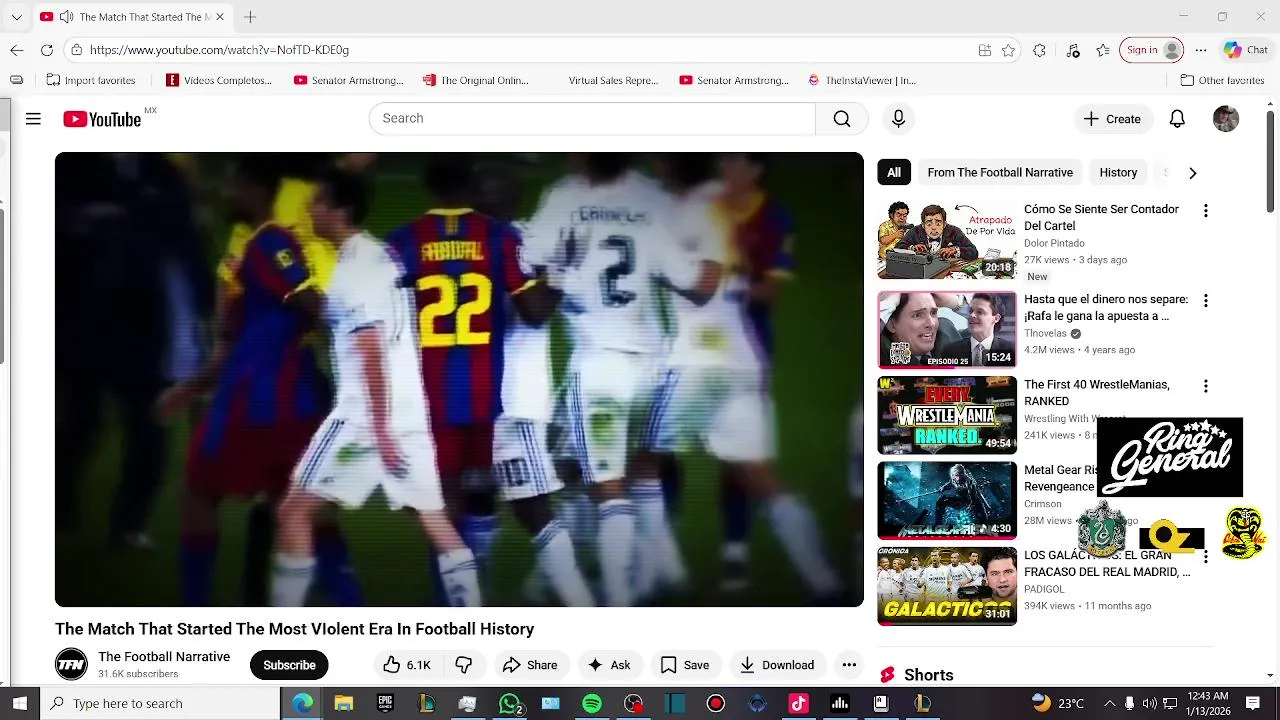
Task: Open the tab actions dropdown arrow
Action: tap(16, 17)
